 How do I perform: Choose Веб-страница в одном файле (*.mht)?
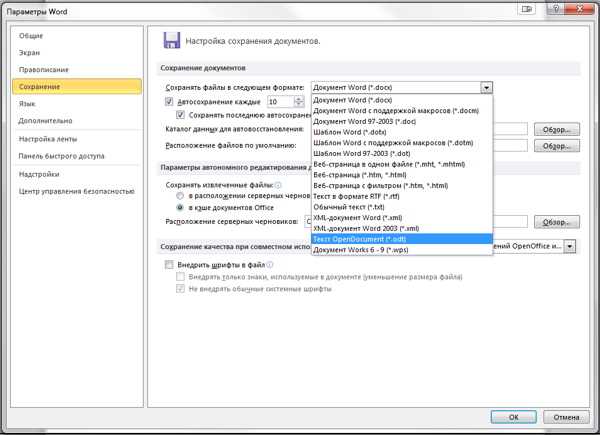click(402, 164)
